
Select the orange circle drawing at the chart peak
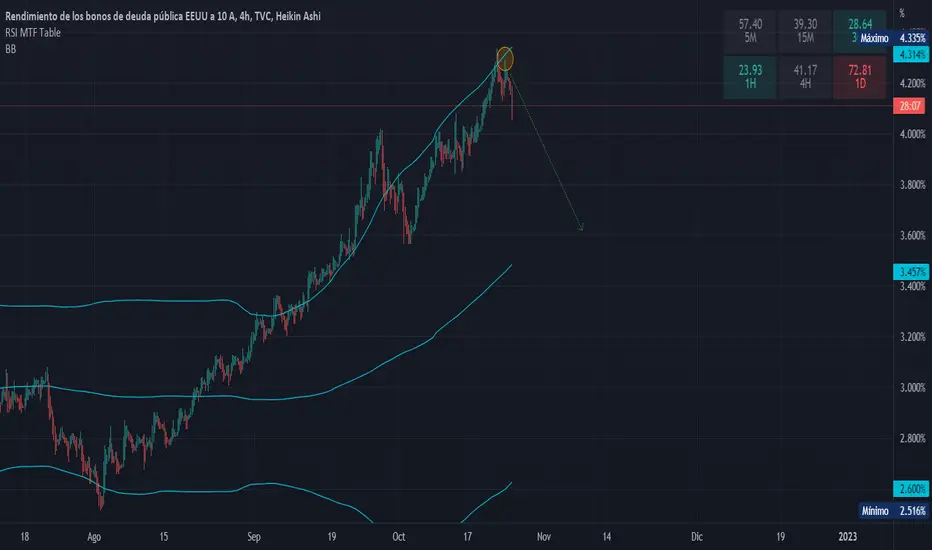coord(505,59)
